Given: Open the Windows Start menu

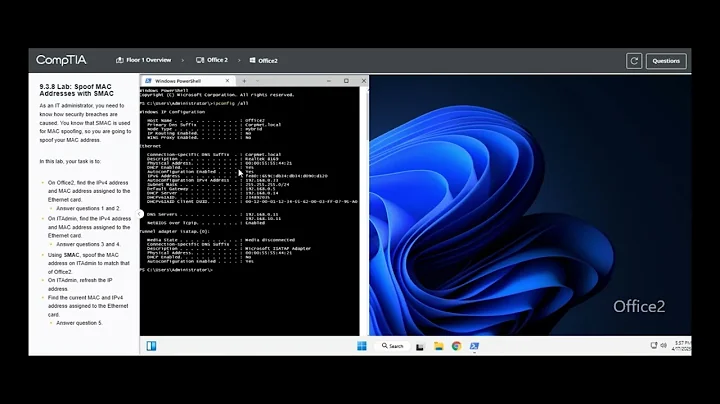Looking at the screenshot, I should pos(362,346).
